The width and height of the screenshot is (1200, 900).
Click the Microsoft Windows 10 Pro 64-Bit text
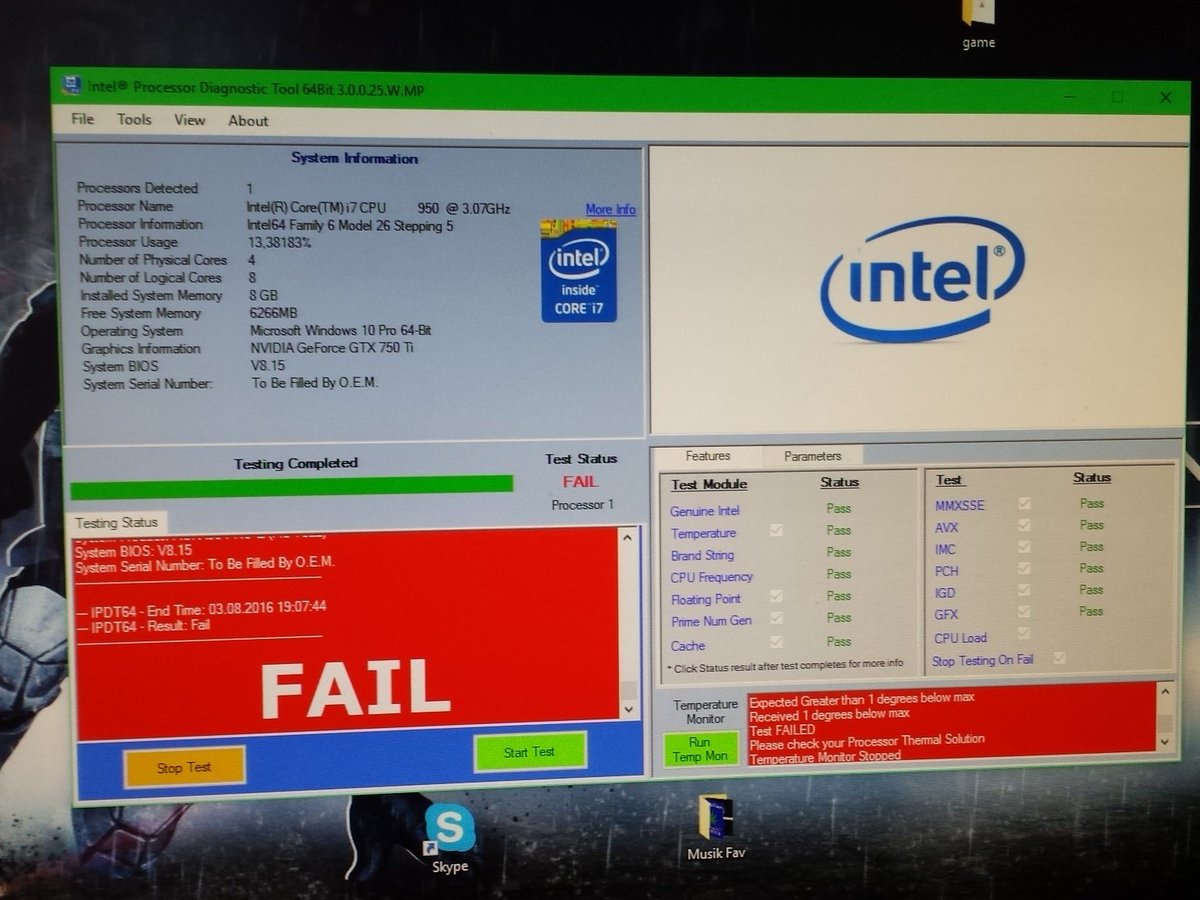341,330
